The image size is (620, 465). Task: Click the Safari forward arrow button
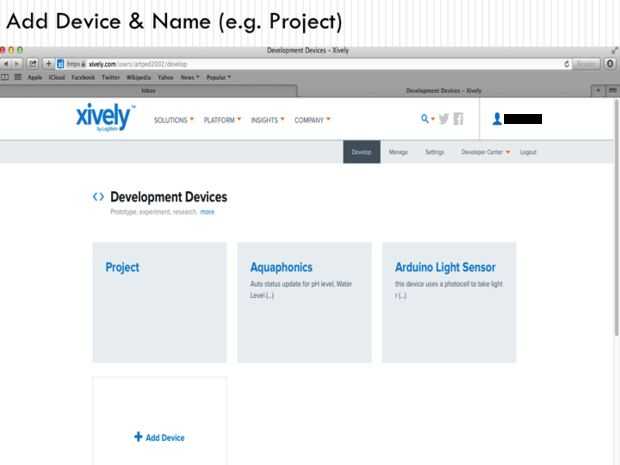coord(17,64)
